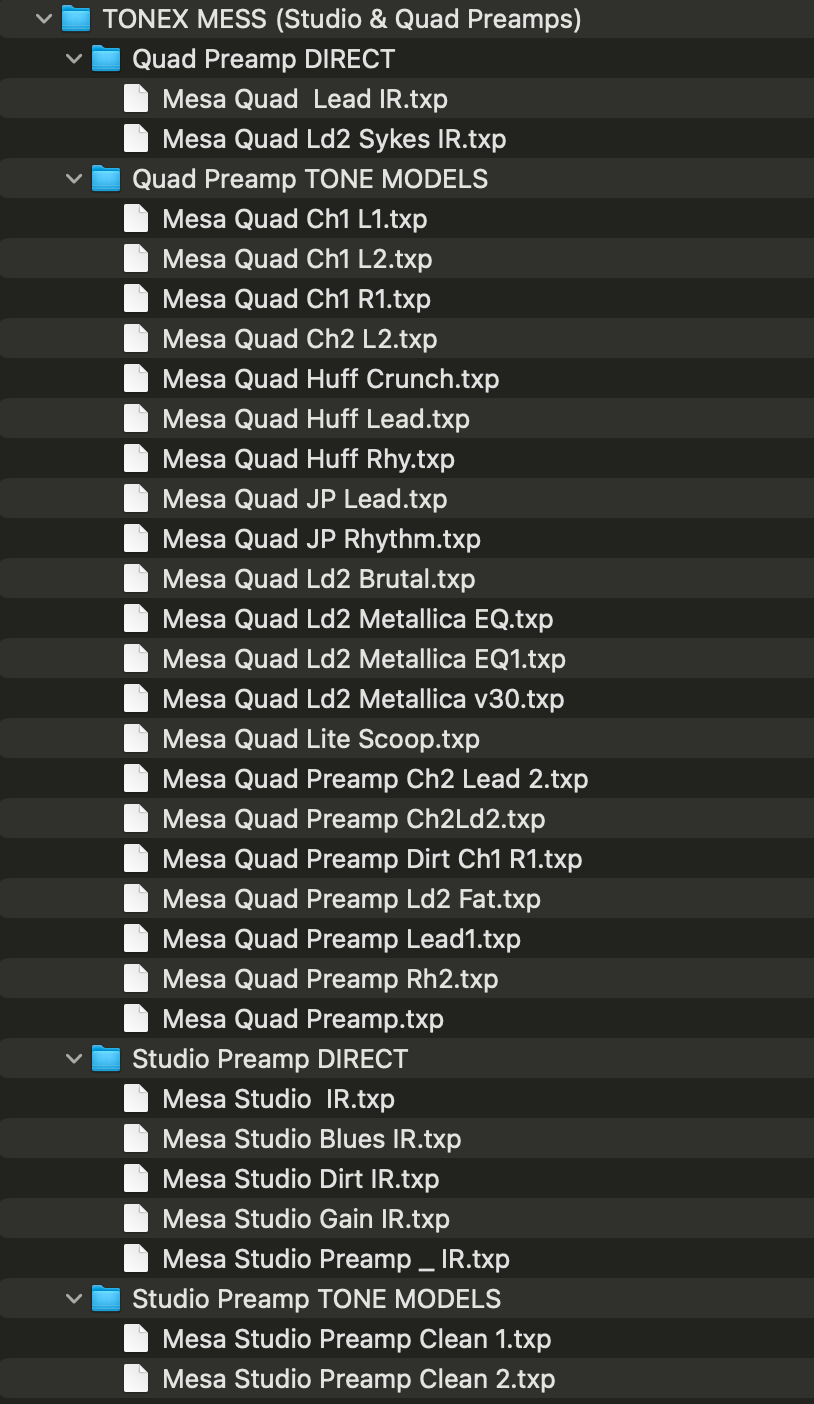This screenshot has height=1404, width=814.
Task: Select Mesa Quad Ld2 Sykes IR.txp
Action: pyautogui.click(x=334, y=139)
